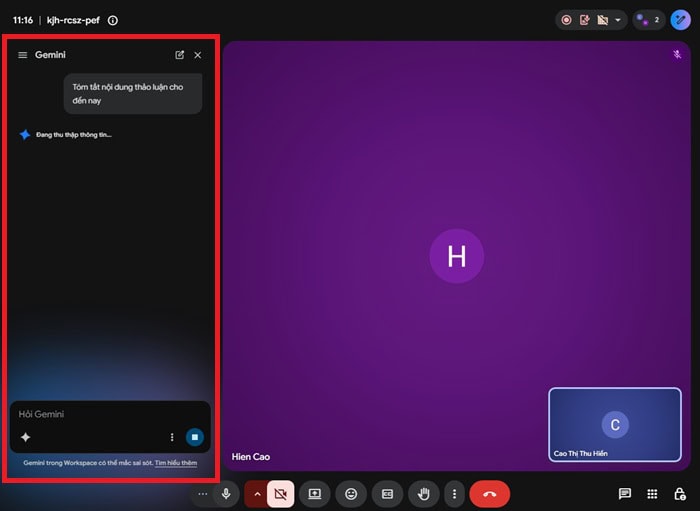Click the 11:16 clock text
The height and width of the screenshot is (511, 700).
point(23,20)
